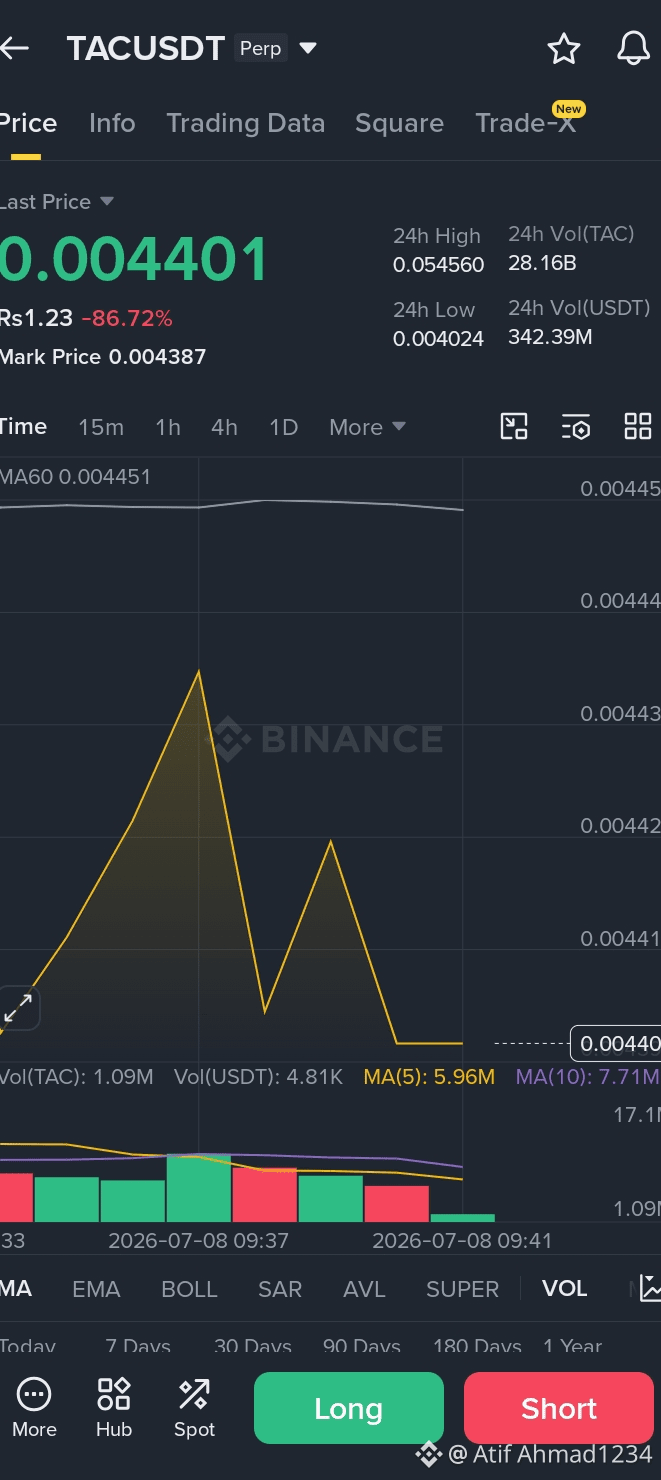661x1480 pixels.
Task: Select the 1D chart interval
Action: pos(284,427)
